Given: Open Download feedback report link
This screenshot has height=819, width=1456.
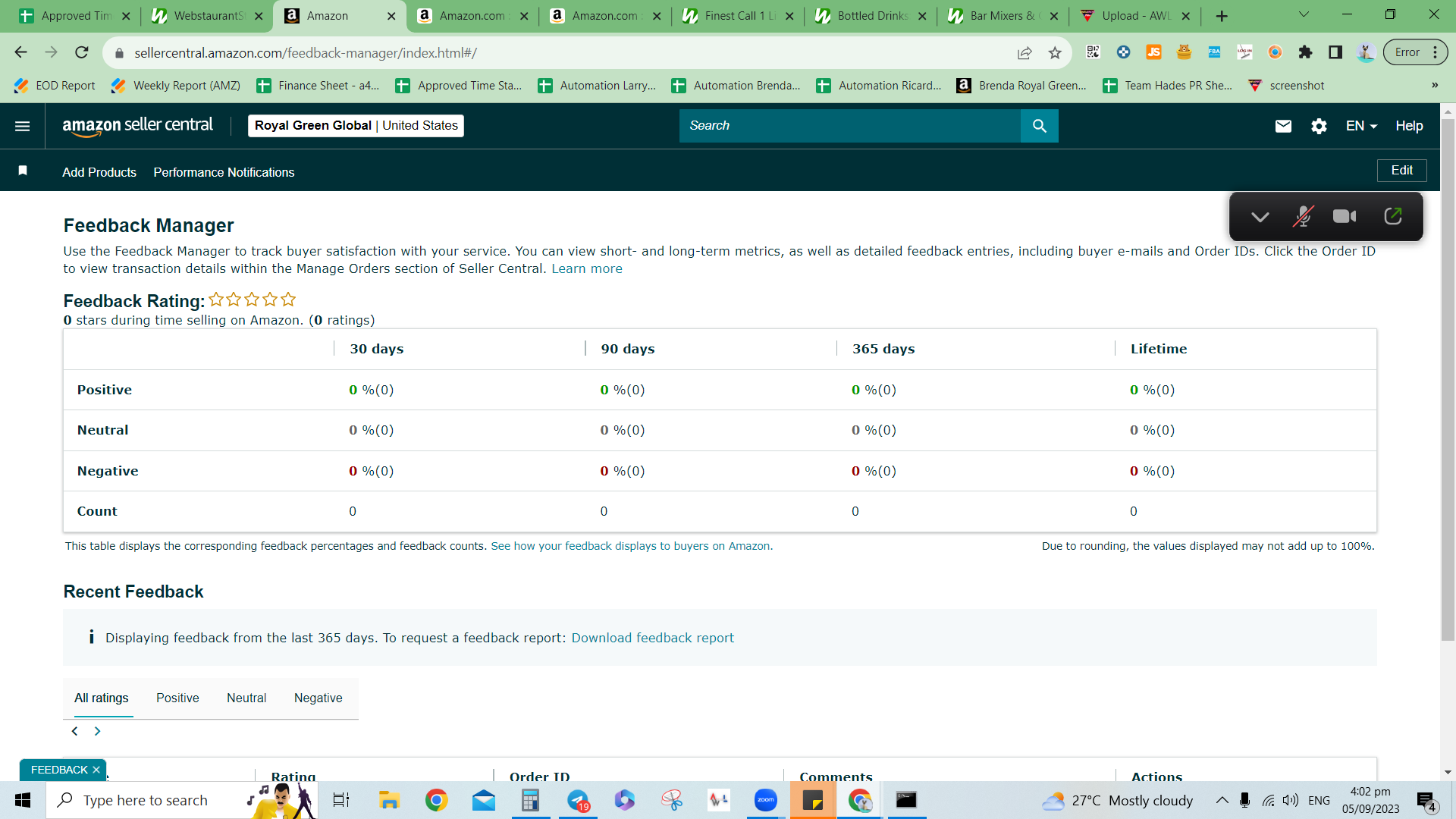Looking at the screenshot, I should tap(652, 638).
